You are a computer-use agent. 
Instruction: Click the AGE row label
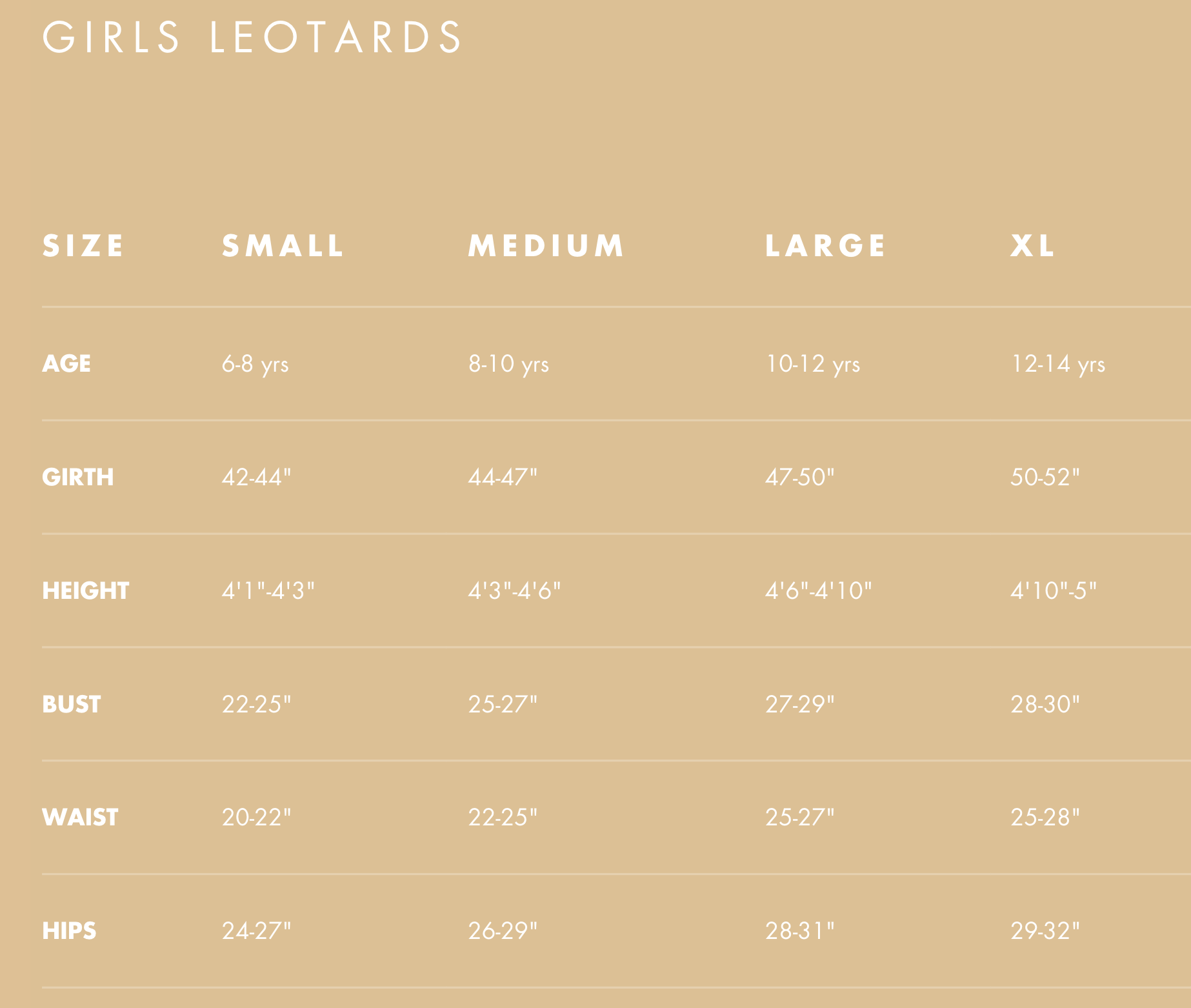[66, 364]
